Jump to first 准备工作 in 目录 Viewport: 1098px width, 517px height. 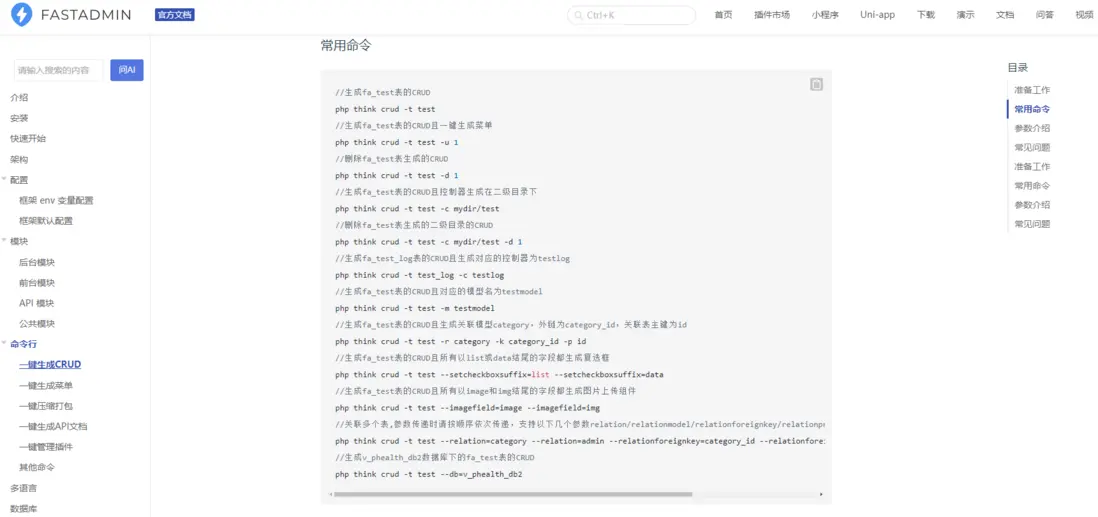click(x=1031, y=90)
